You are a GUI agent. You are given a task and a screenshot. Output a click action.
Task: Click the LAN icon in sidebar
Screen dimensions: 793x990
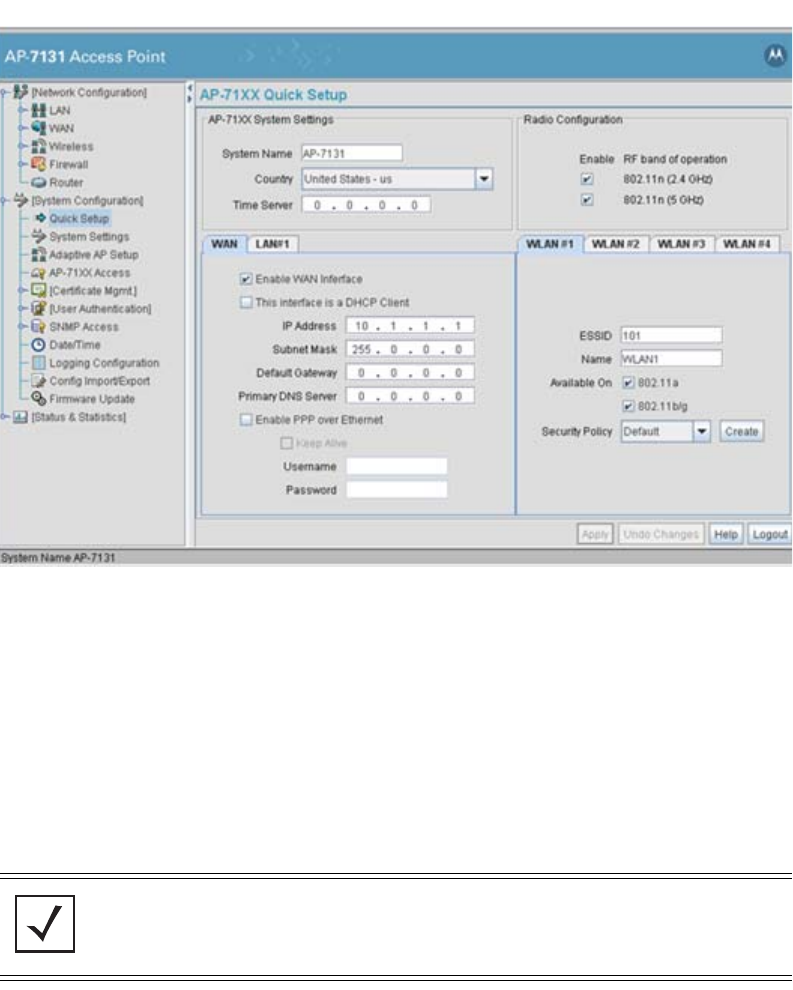[x=39, y=110]
